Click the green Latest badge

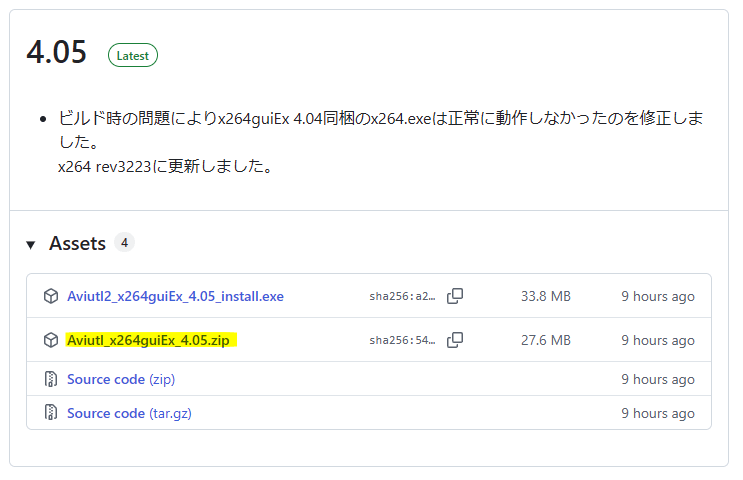pos(132,56)
